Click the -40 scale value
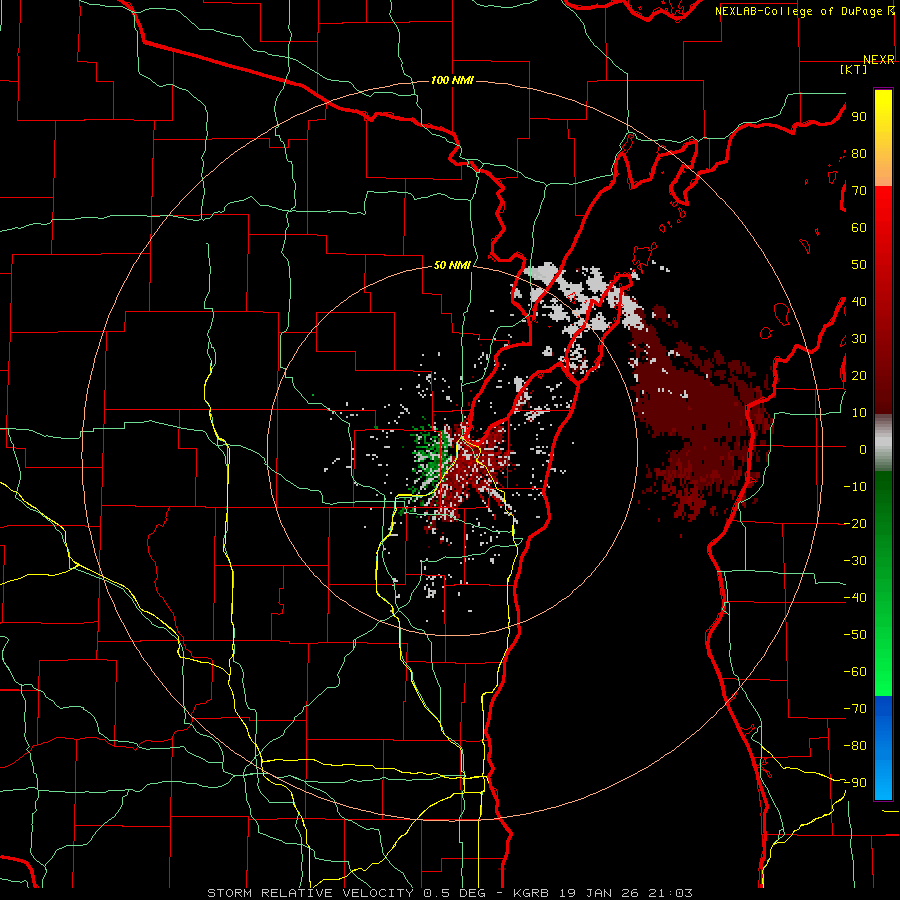Image resolution: width=900 pixels, height=900 pixels. [x=855, y=598]
